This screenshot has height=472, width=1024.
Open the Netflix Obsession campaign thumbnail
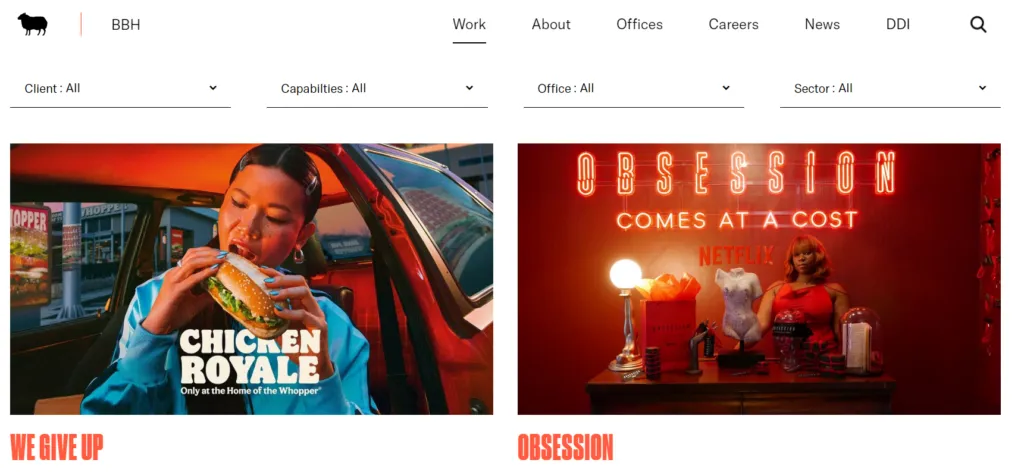(759, 279)
